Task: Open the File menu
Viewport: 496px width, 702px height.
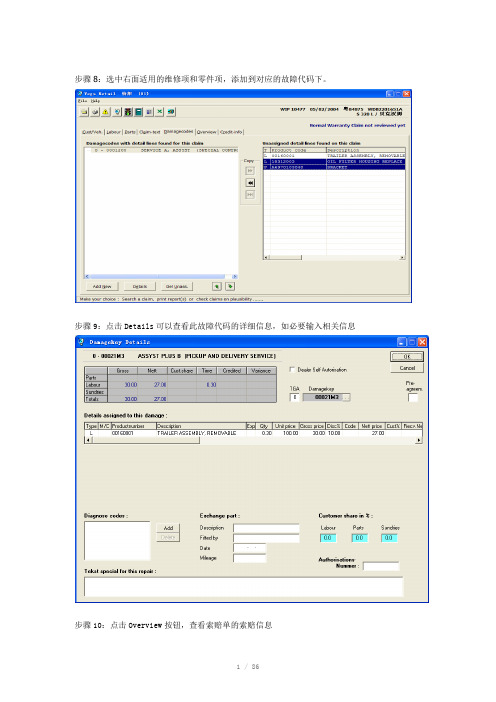Action: click(x=82, y=101)
